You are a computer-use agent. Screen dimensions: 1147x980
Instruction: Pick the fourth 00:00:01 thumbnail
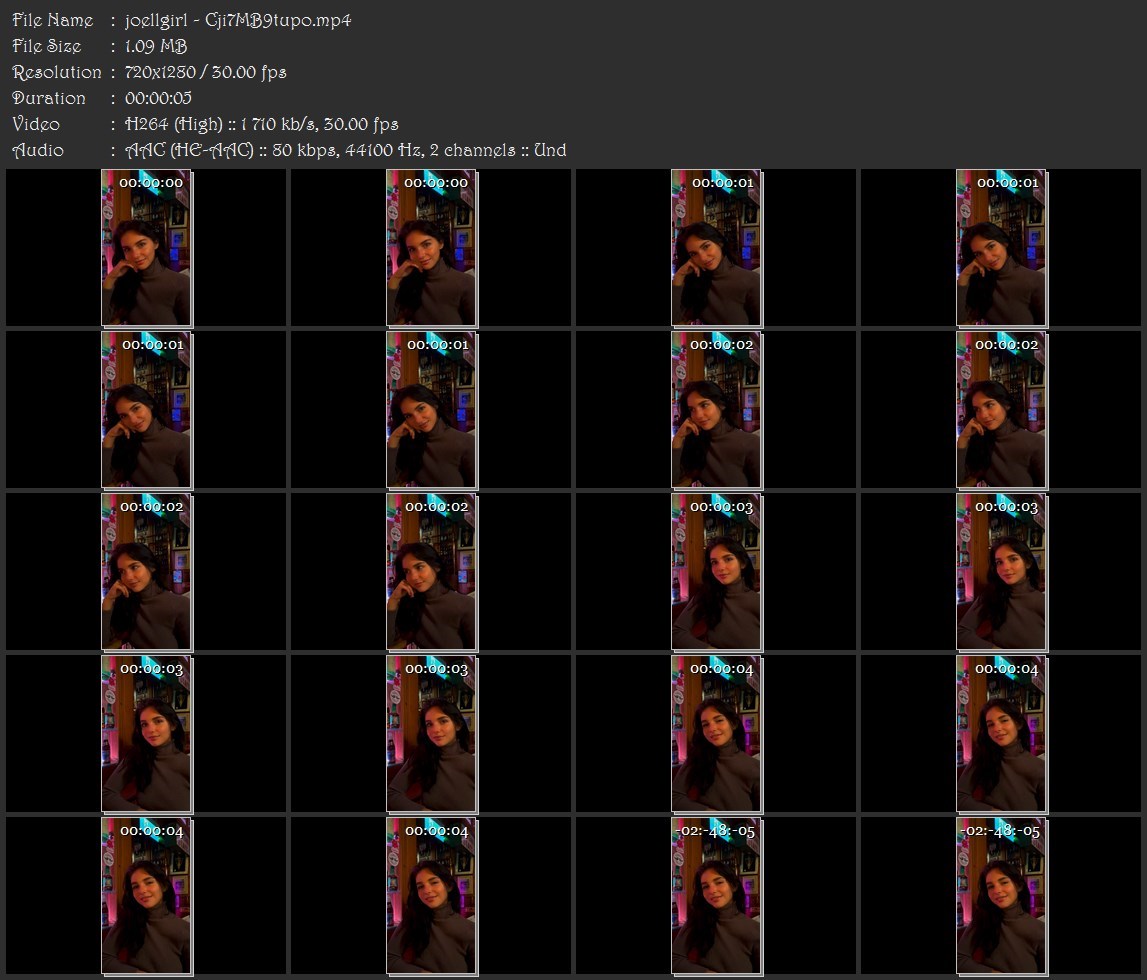432,410
